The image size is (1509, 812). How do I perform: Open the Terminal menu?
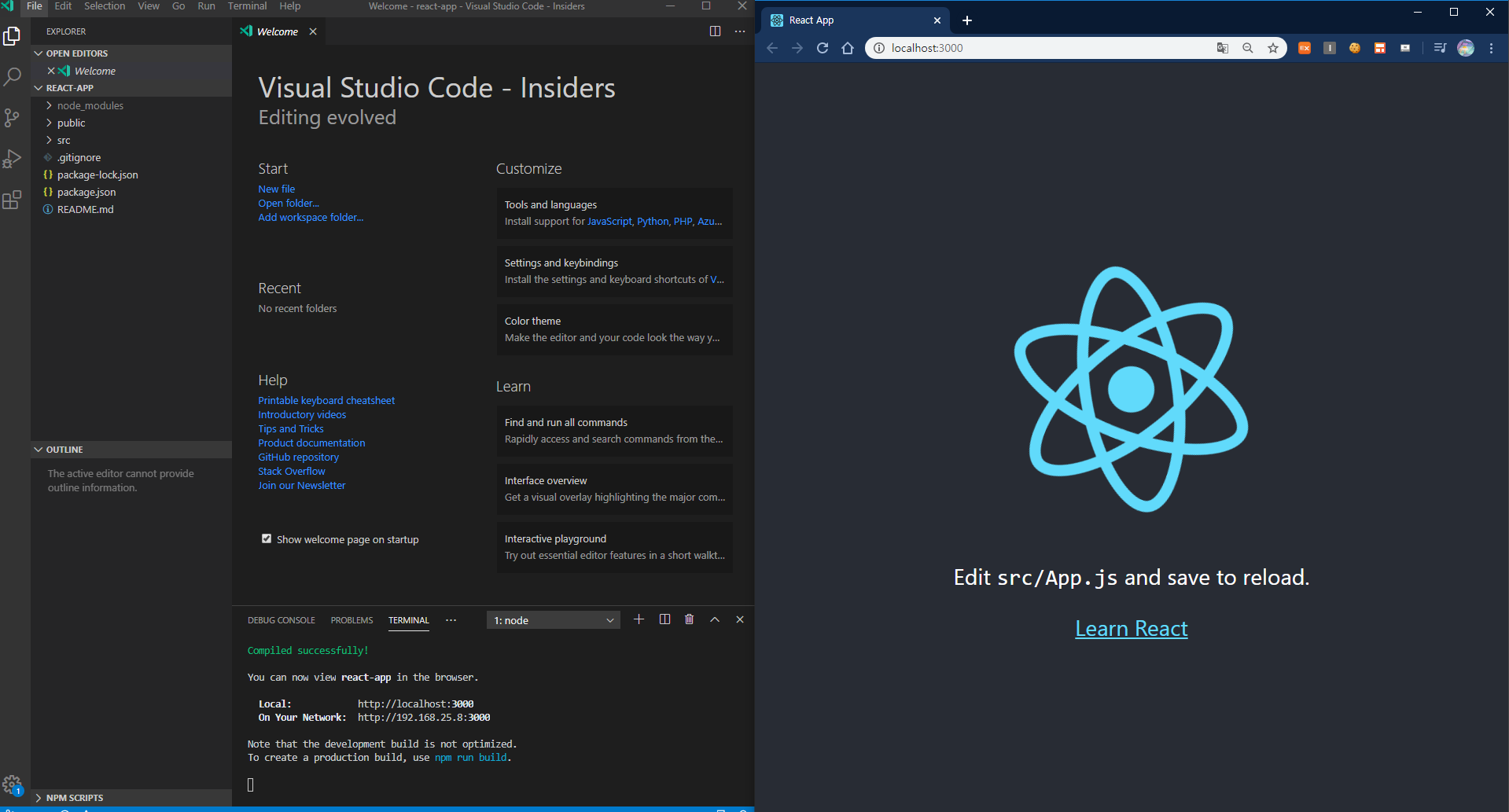pyautogui.click(x=247, y=6)
